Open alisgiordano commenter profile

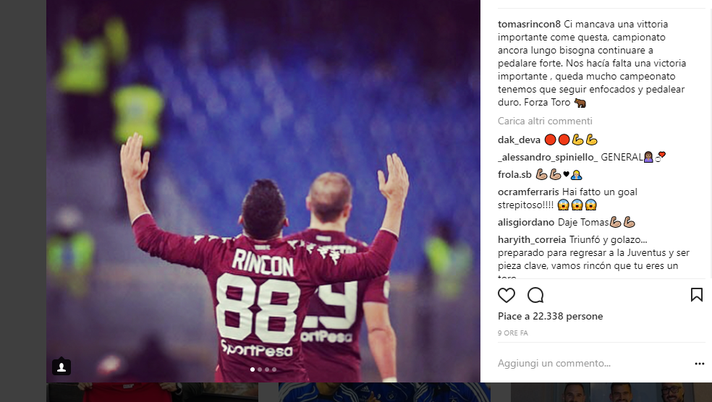click(x=526, y=222)
